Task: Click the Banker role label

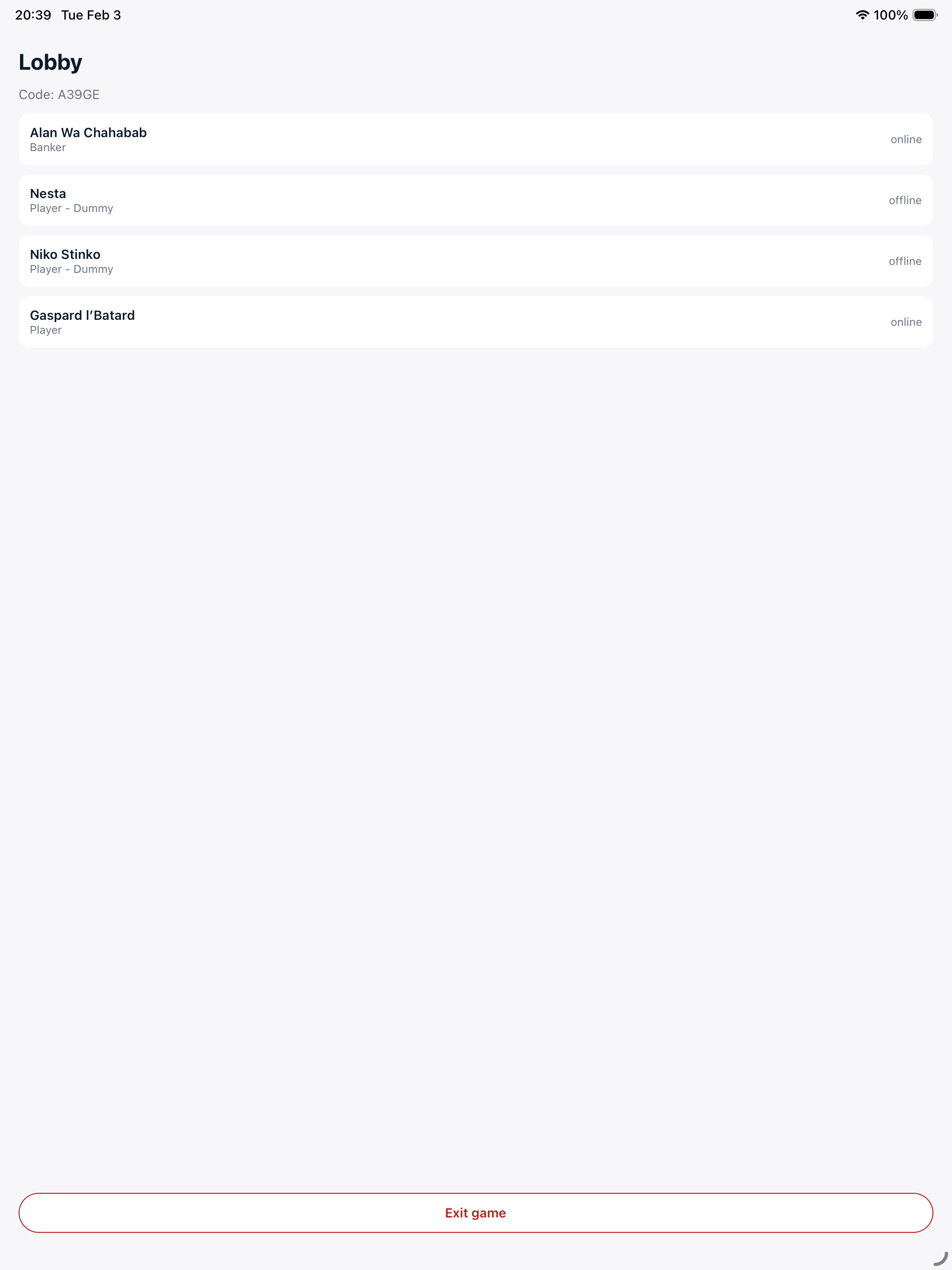Action: [48, 147]
